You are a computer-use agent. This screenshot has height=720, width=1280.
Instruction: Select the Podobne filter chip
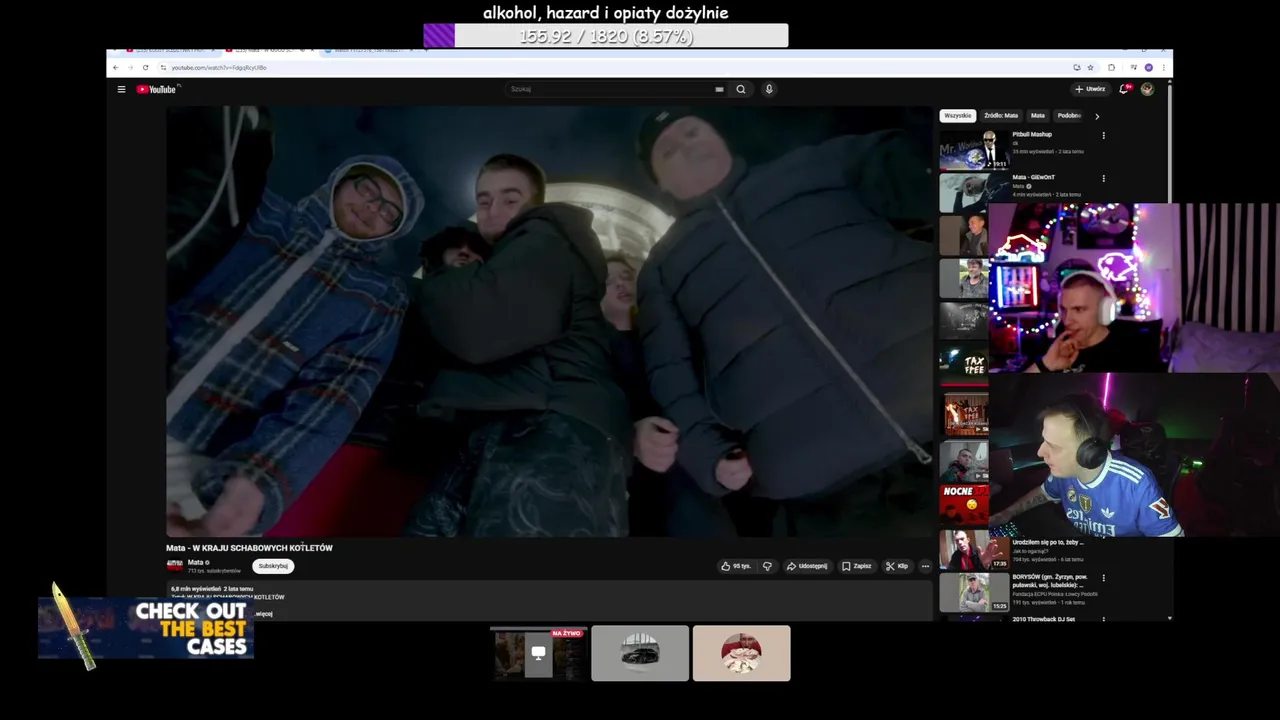1069,116
